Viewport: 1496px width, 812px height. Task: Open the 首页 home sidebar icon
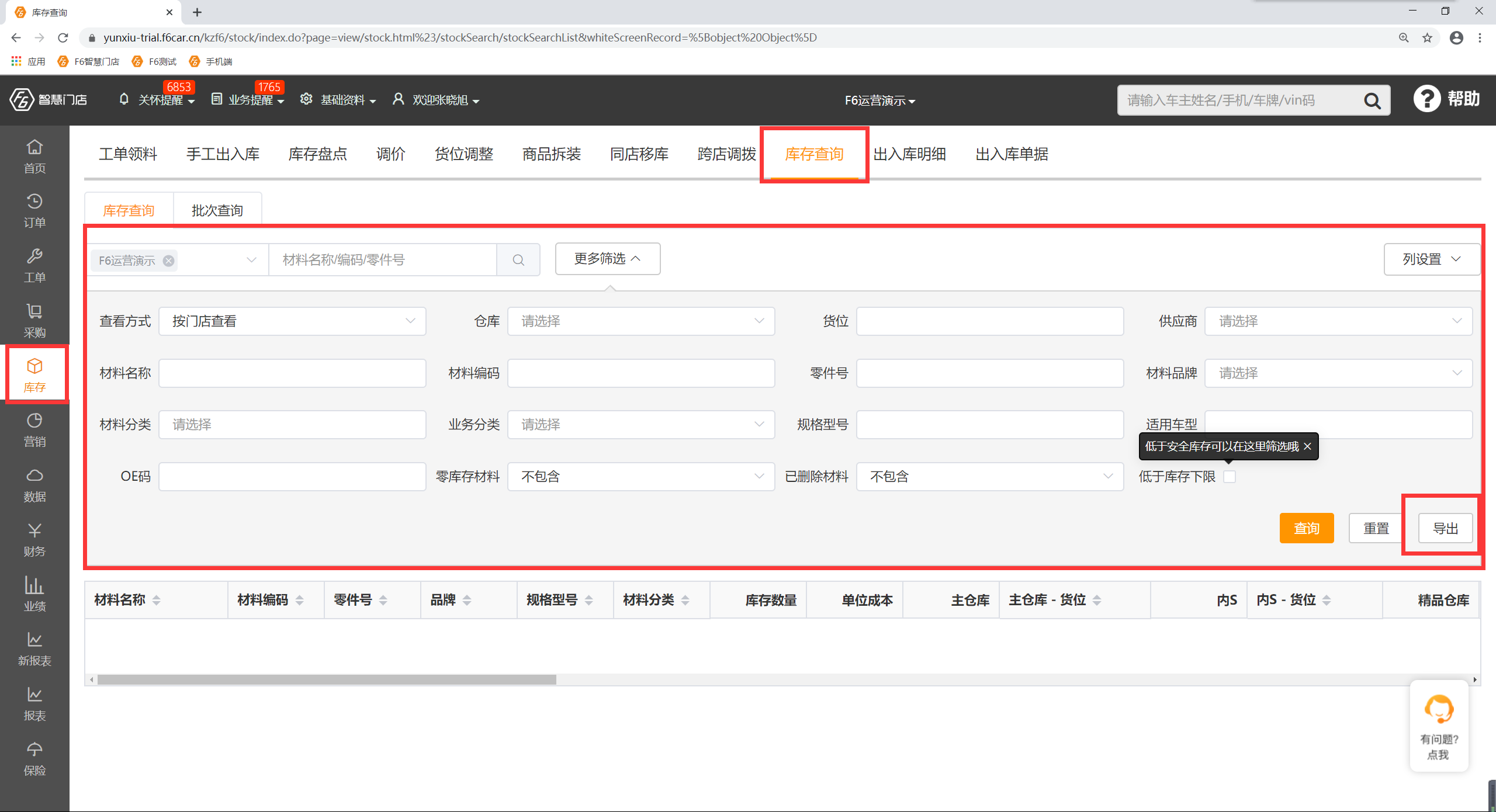(34, 156)
